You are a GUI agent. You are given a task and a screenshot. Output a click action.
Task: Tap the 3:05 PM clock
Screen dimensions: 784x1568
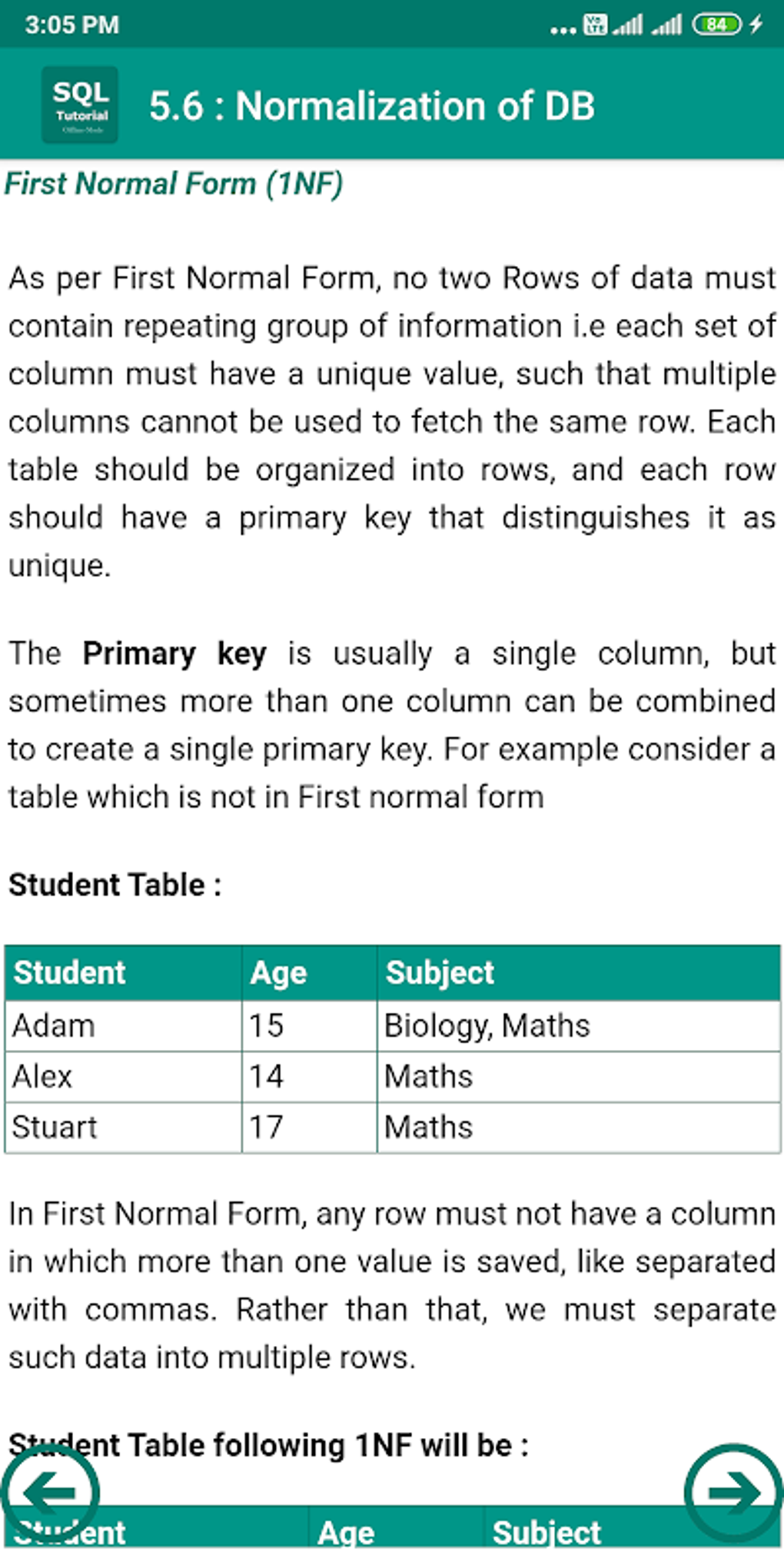pos(72,25)
